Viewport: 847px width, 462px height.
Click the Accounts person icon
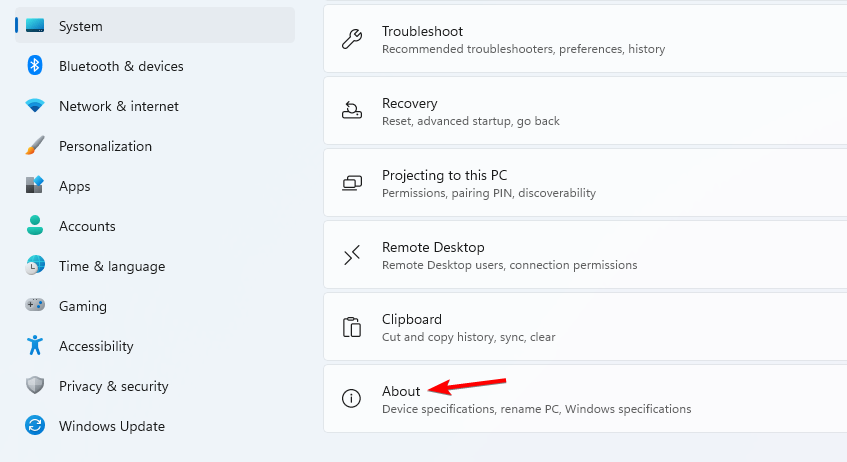(x=35, y=225)
